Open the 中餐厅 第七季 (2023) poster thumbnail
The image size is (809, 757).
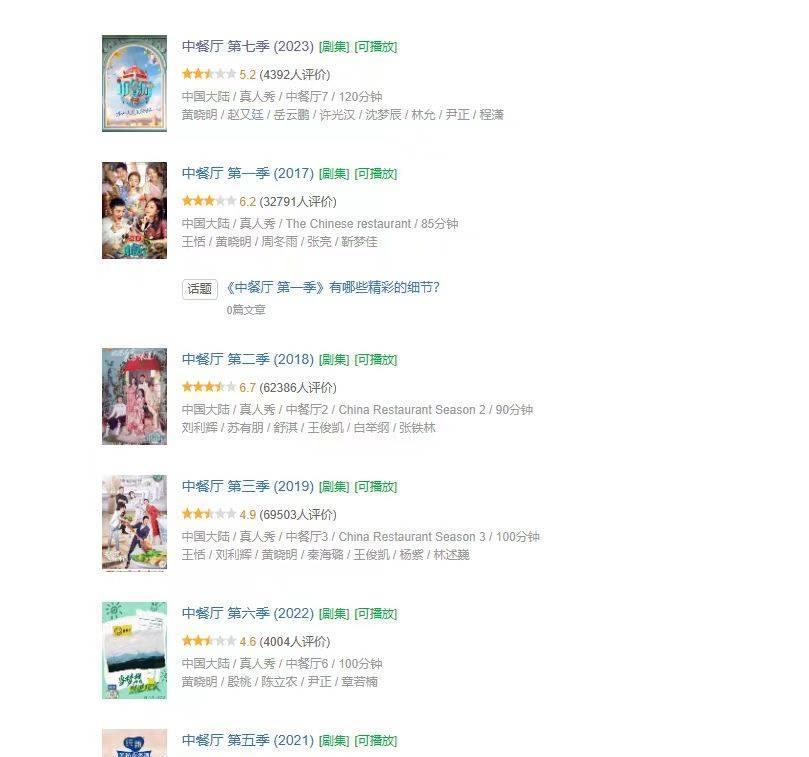pyautogui.click(x=134, y=83)
